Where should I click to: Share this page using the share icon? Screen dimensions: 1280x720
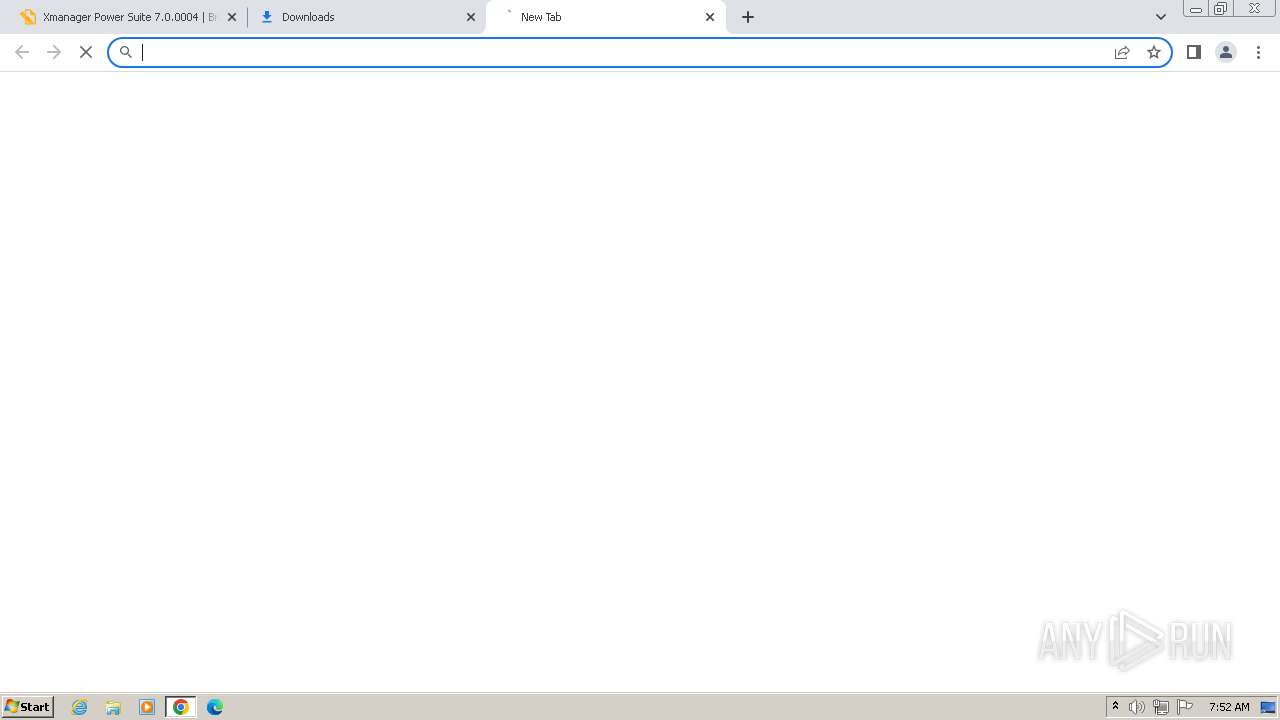tap(1122, 52)
